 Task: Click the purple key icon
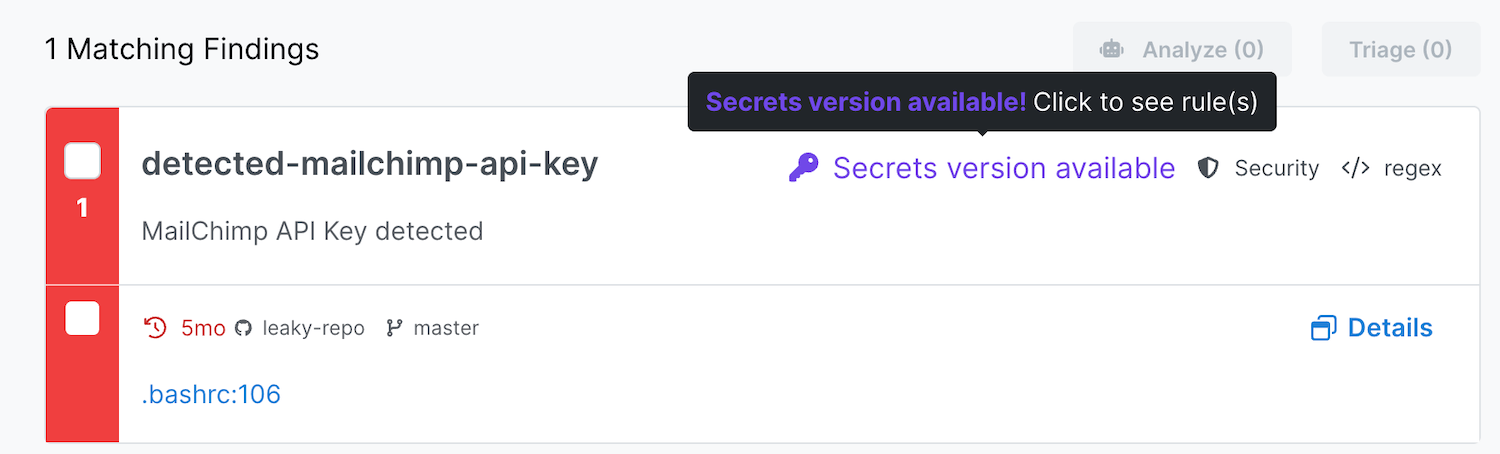803,168
